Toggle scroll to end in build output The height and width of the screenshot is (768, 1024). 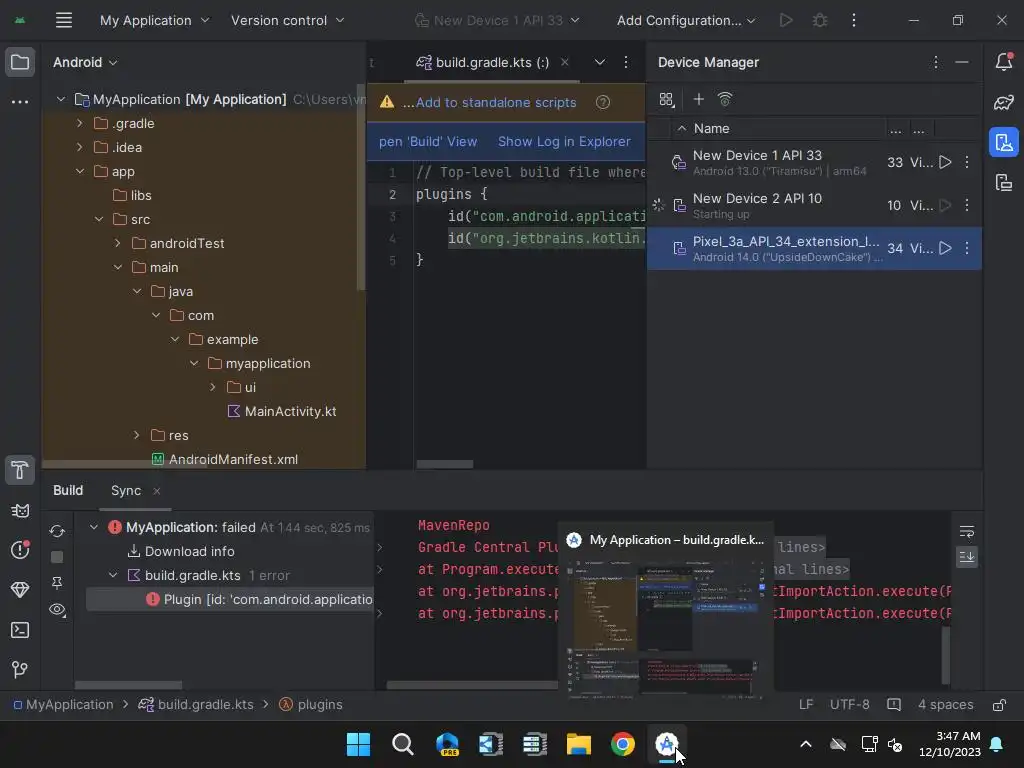click(x=967, y=557)
